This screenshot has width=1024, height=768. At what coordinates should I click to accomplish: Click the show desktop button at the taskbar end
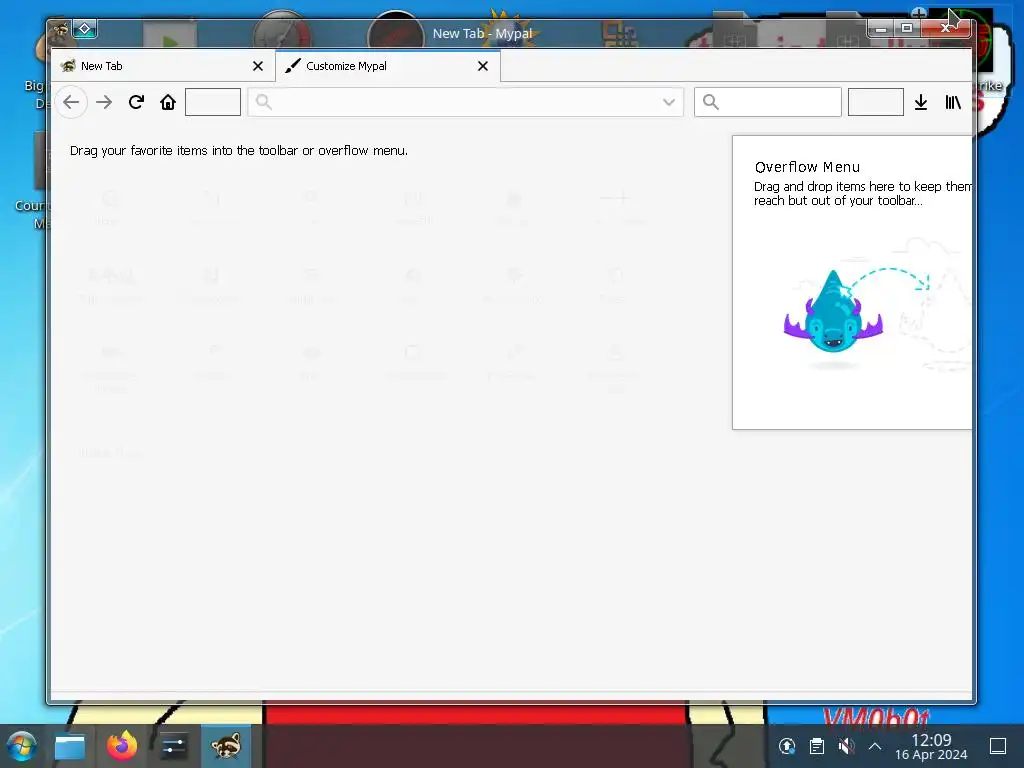pos(998,746)
